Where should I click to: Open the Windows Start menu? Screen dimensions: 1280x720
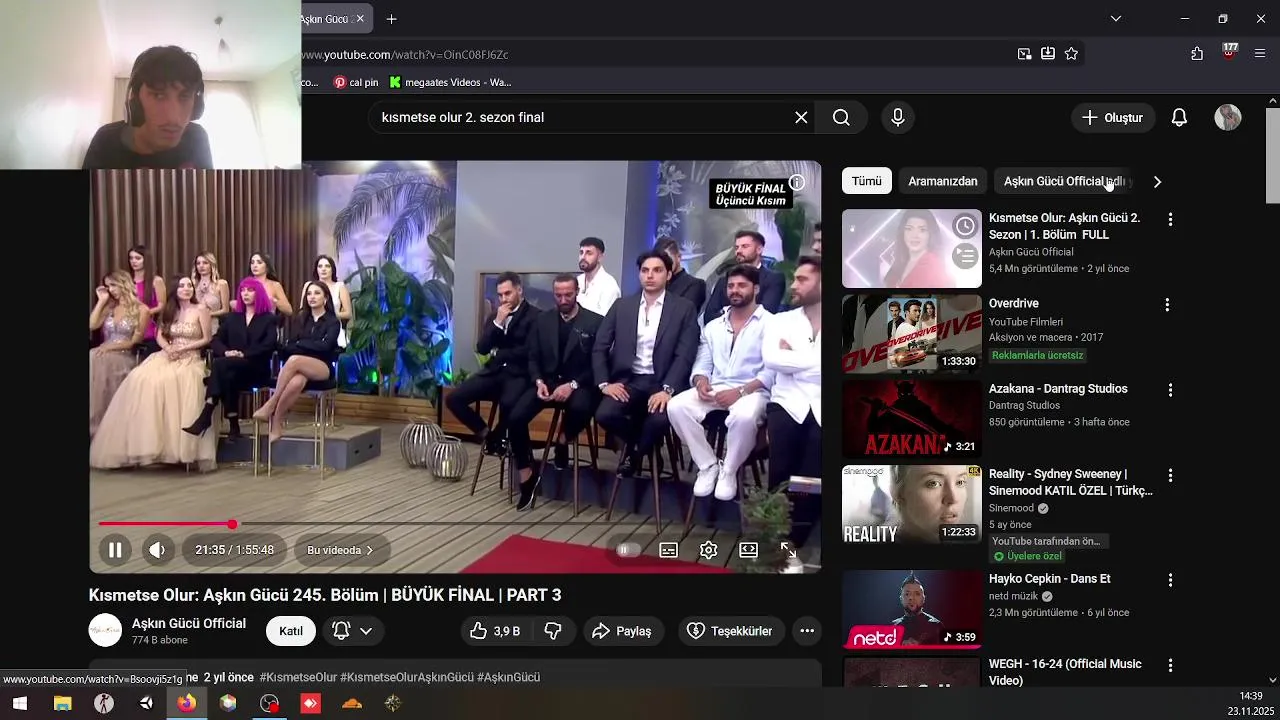(19, 703)
